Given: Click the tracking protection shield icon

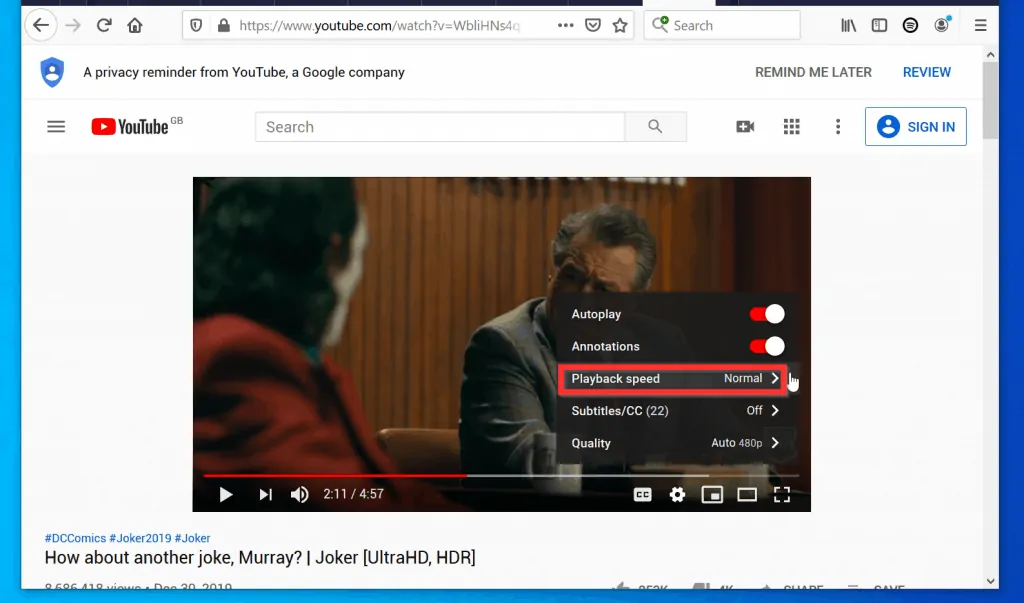Looking at the screenshot, I should (x=196, y=25).
